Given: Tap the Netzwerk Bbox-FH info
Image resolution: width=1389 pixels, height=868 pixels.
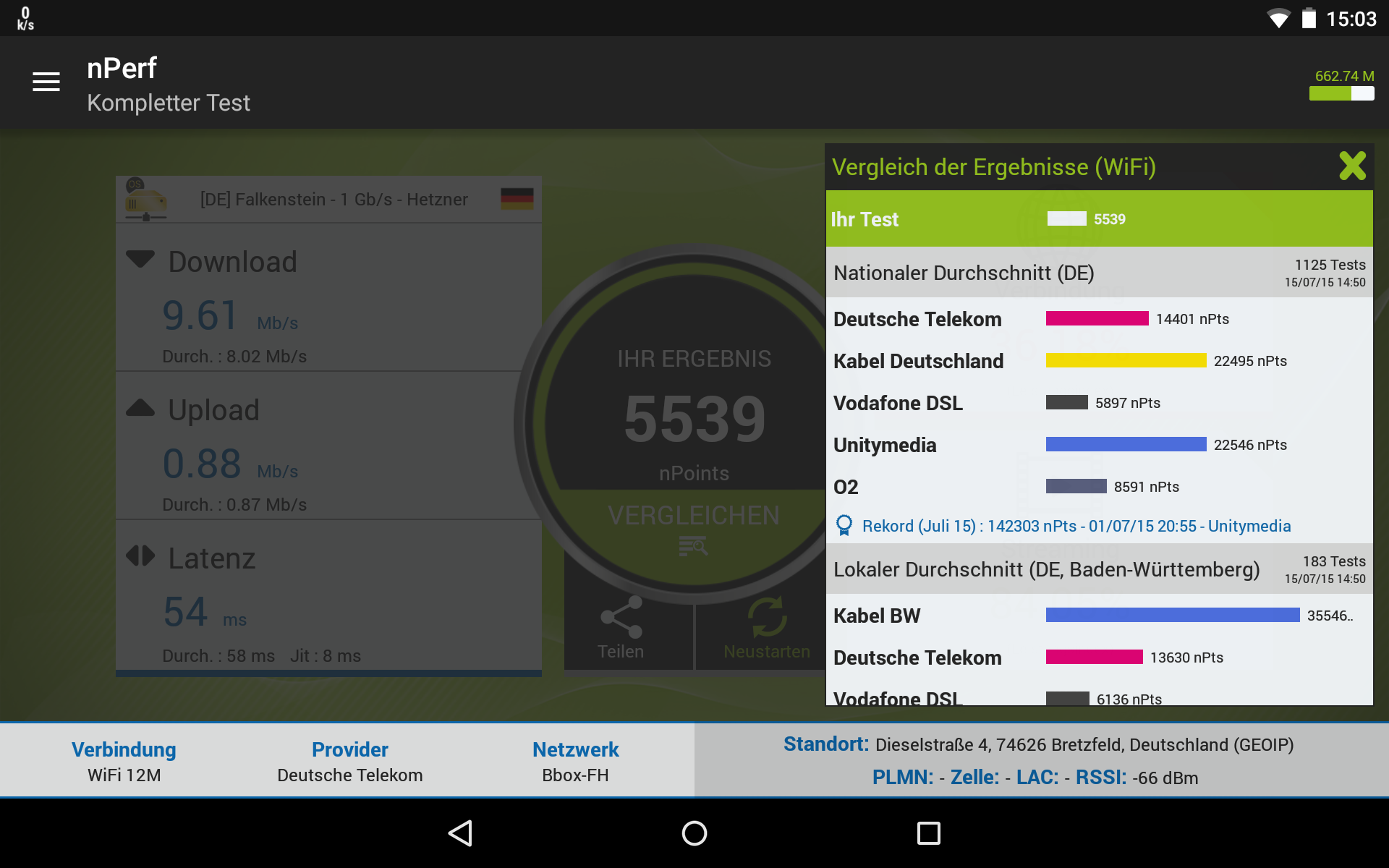Looking at the screenshot, I should coord(576,761).
